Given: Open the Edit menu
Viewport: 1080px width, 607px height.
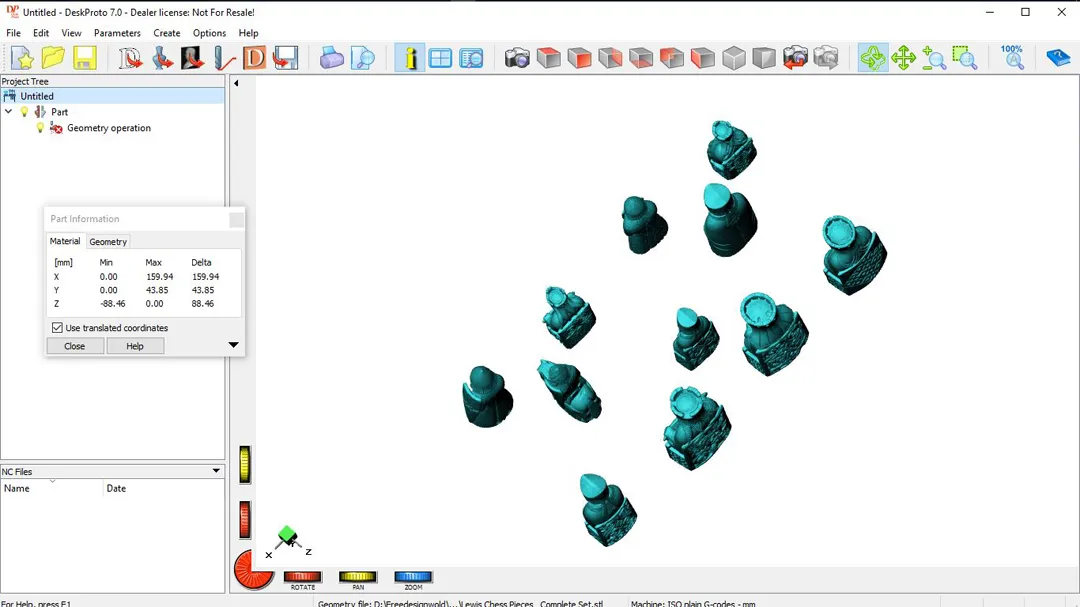Looking at the screenshot, I should coord(41,33).
